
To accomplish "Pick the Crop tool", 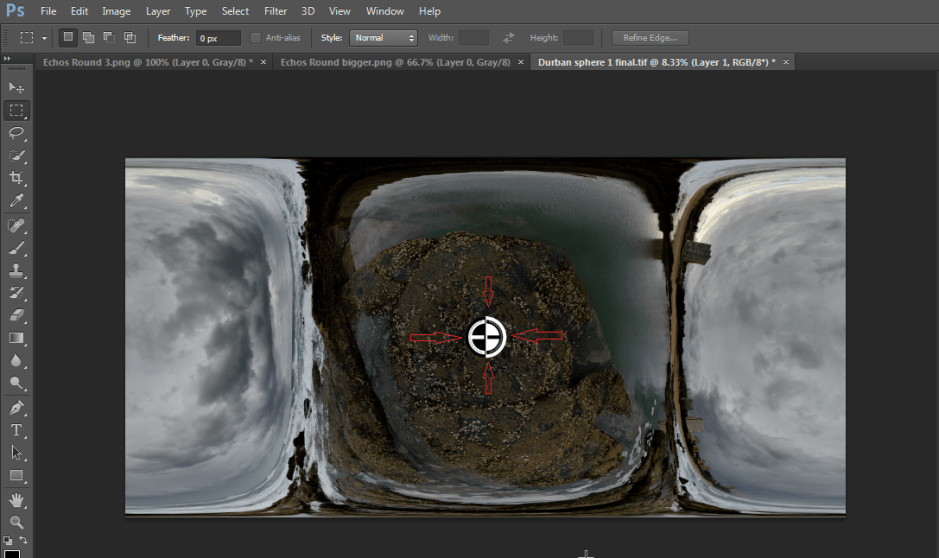I will click(x=16, y=178).
